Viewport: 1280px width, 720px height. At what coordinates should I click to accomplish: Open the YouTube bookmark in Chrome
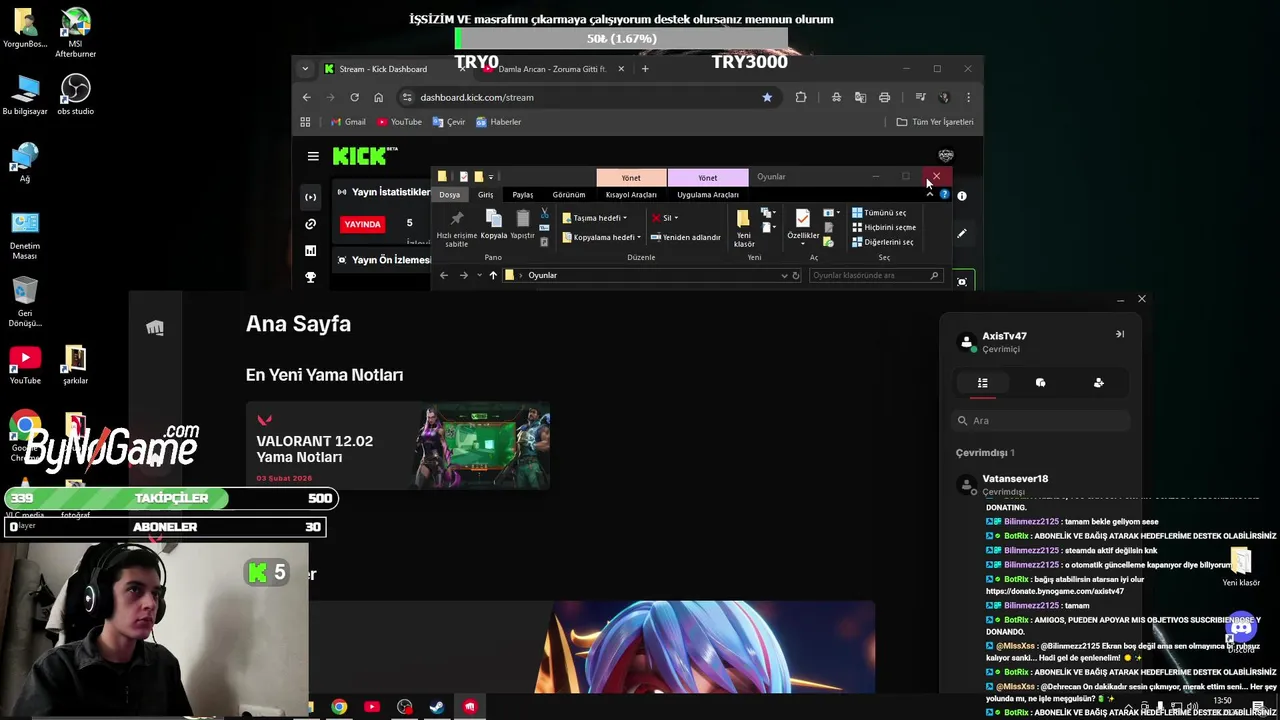click(399, 122)
